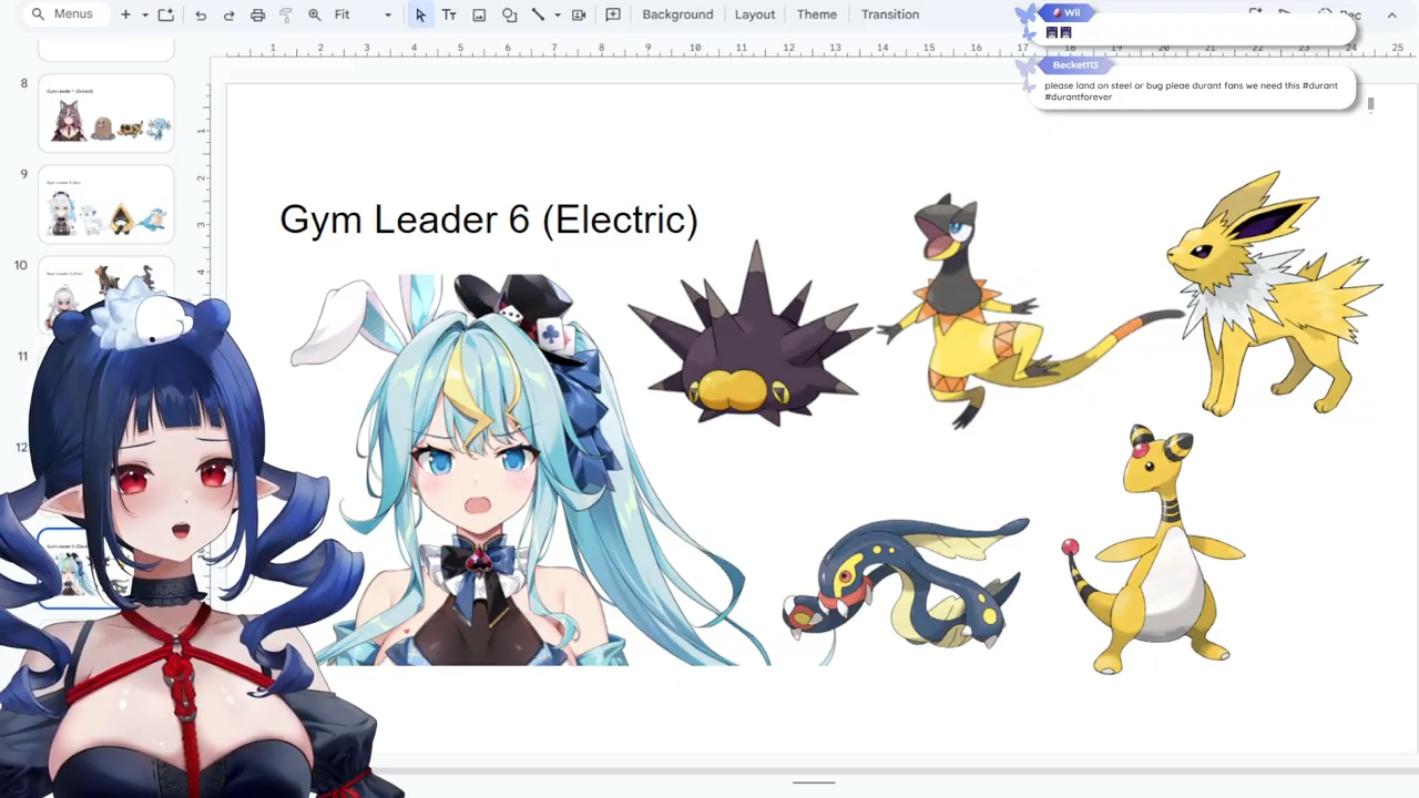1419x798 pixels.
Task: Select the Paint format tool
Action: pyautogui.click(x=286, y=15)
